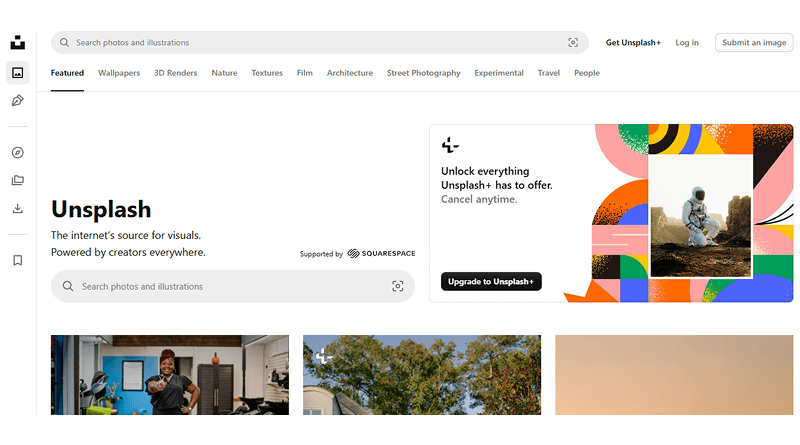Select the Architecture tab
The image size is (800, 445).
[349, 73]
